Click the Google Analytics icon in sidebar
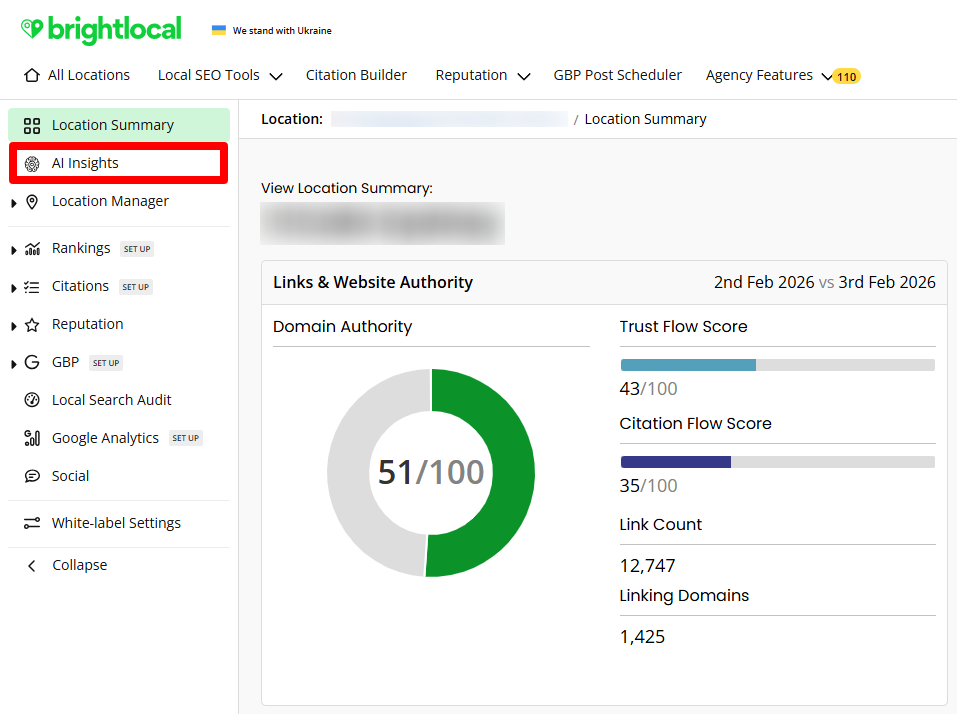Viewport: 957px width, 714px height. [x=32, y=438]
